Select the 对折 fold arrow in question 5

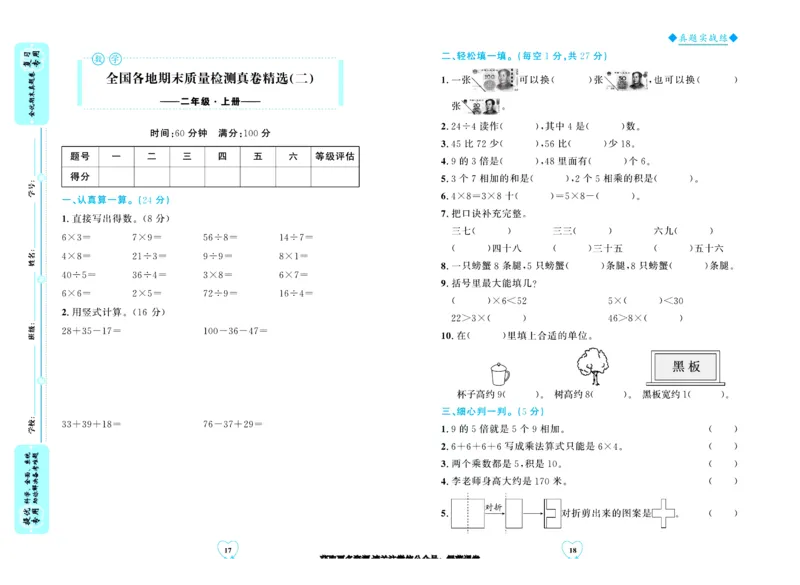492,510
